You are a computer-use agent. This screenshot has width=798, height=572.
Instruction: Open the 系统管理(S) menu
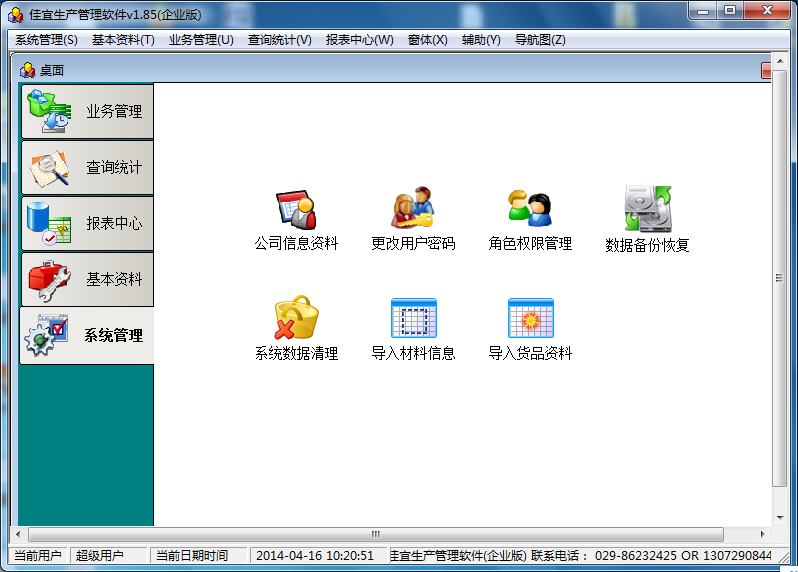(46, 40)
